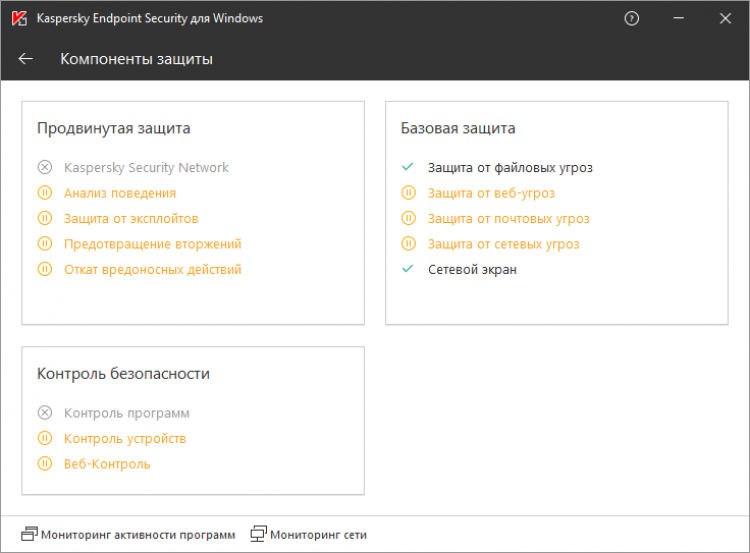The width and height of the screenshot is (750, 553).
Task: Click the checkmark beside Защита от файловых угроз
Action: (407, 168)
